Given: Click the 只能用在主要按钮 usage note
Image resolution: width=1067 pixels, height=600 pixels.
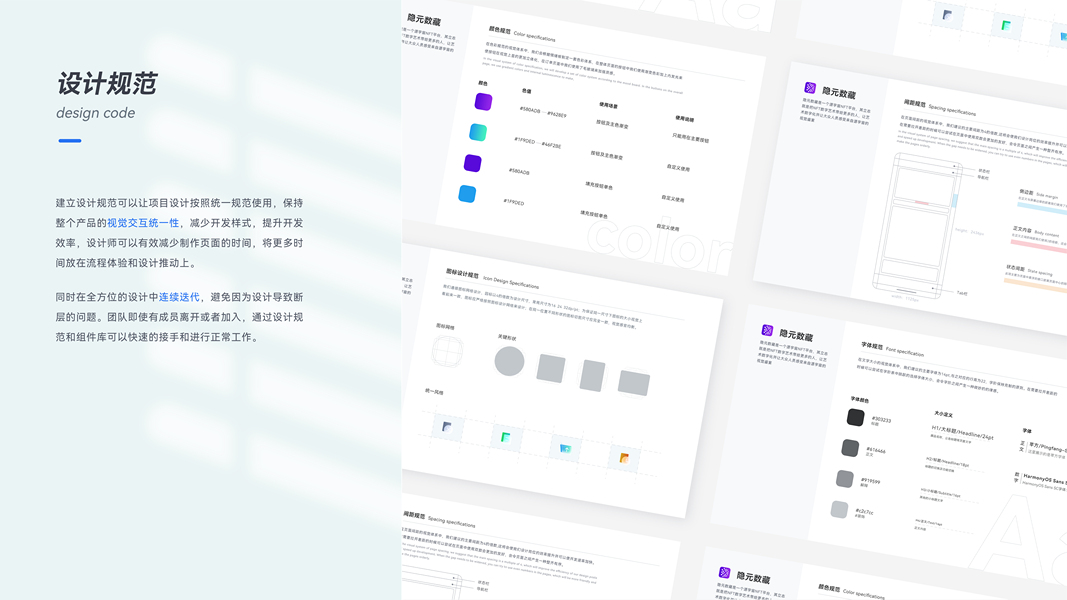Looking at the screenshot, I should 690,138.
